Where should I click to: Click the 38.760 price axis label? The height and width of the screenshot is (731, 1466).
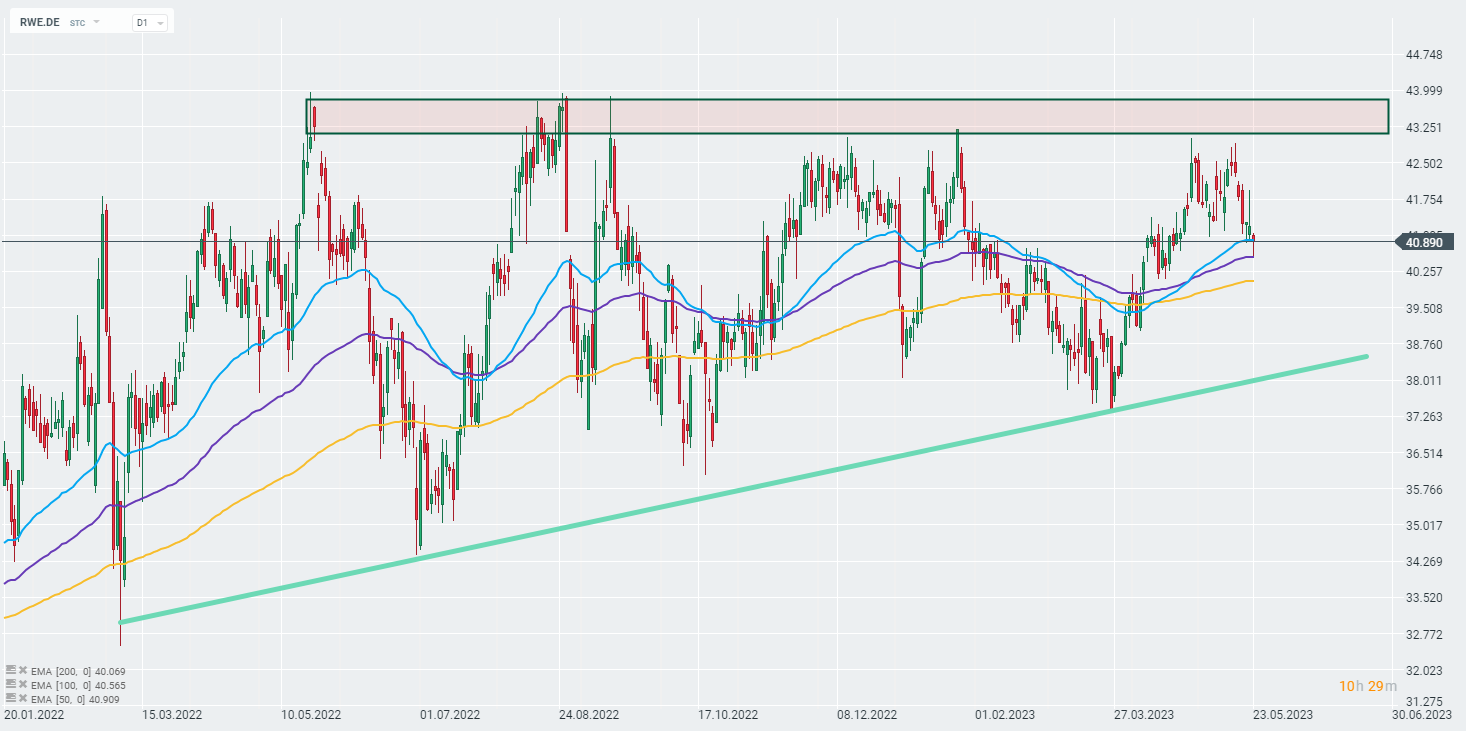click(x=1423, y=344)
